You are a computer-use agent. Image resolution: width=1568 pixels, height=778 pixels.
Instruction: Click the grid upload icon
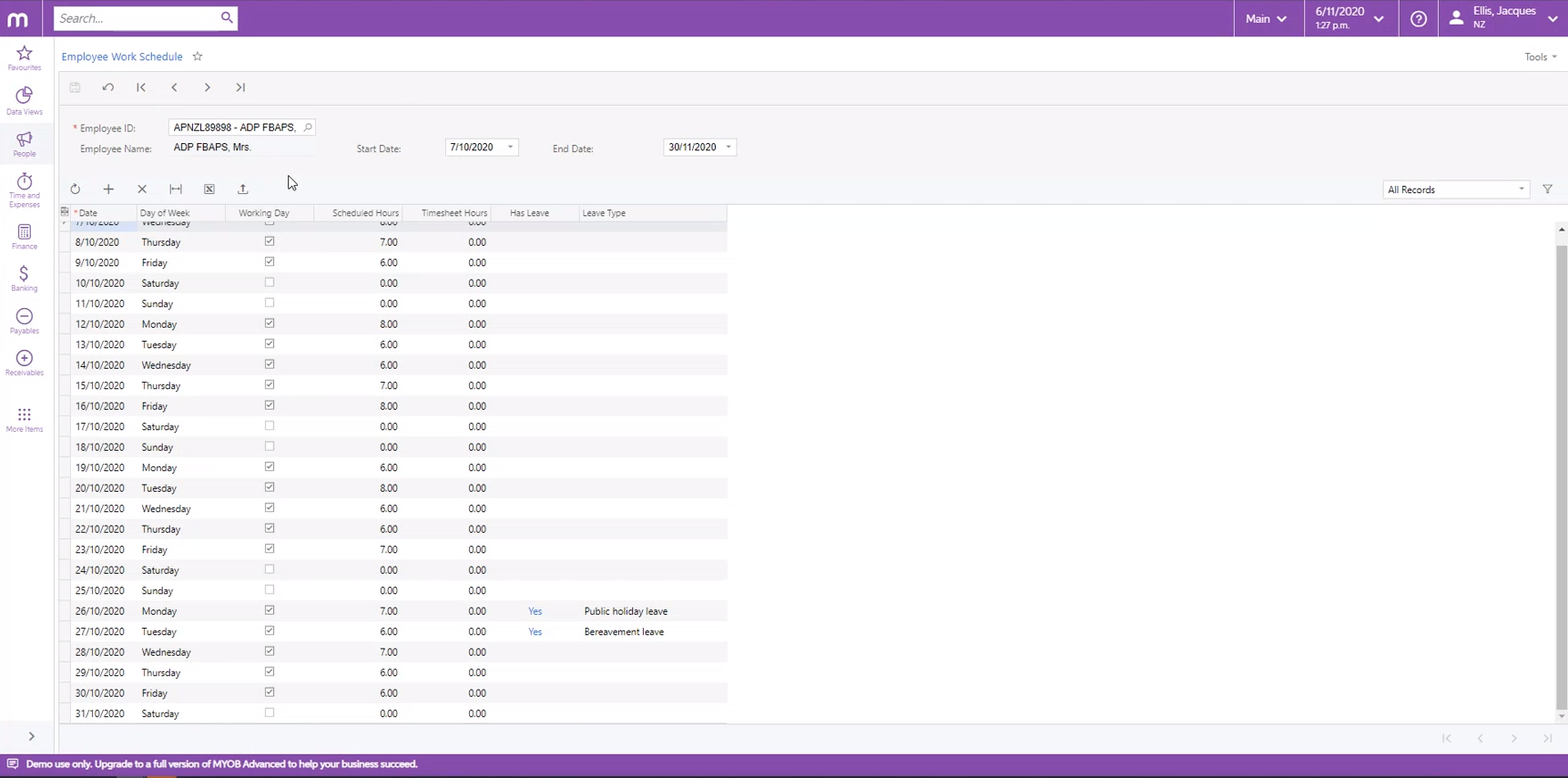click(x=243, y=189)
